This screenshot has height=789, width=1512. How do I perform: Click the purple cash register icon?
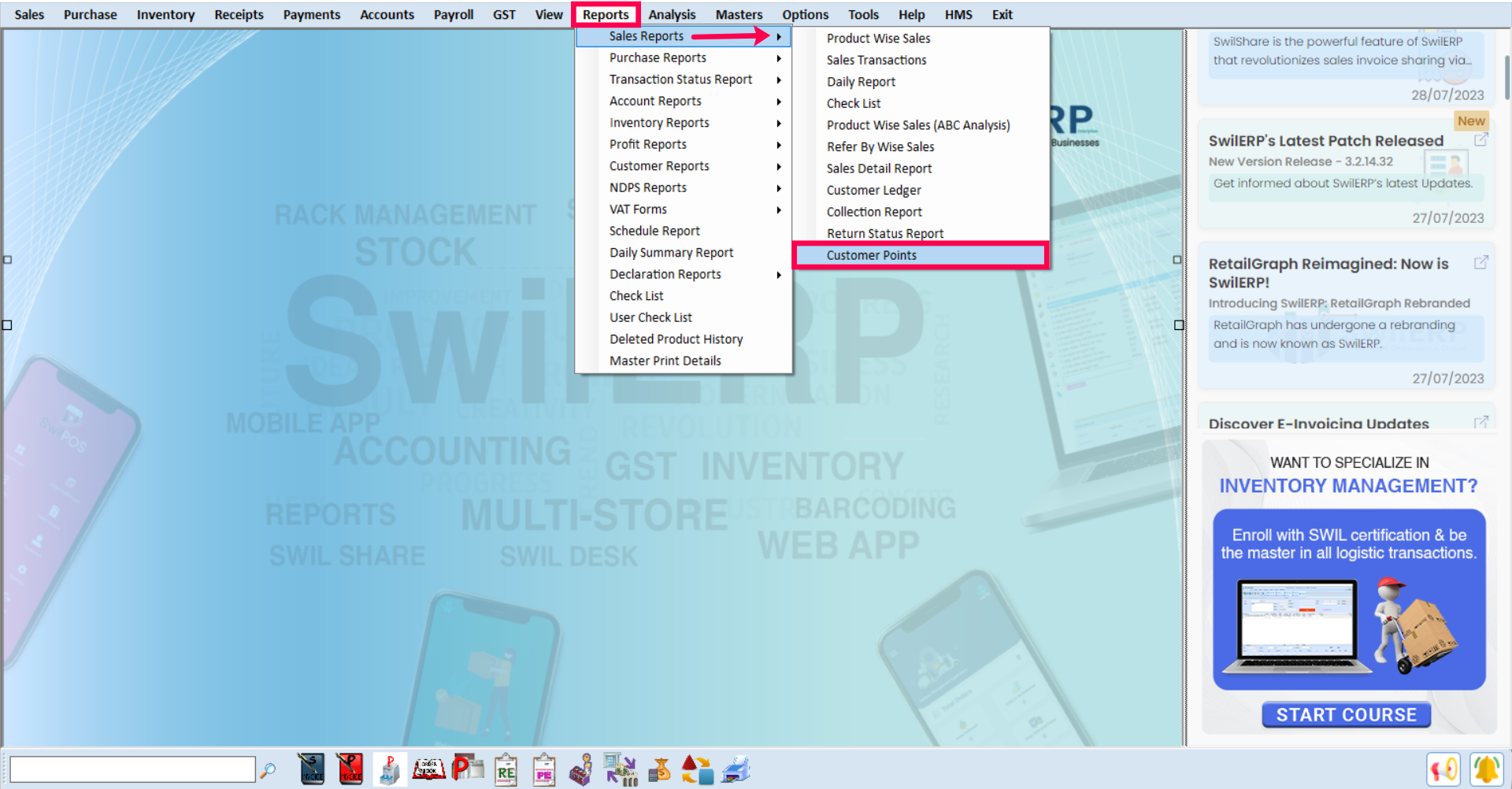[x=581, y=769]
